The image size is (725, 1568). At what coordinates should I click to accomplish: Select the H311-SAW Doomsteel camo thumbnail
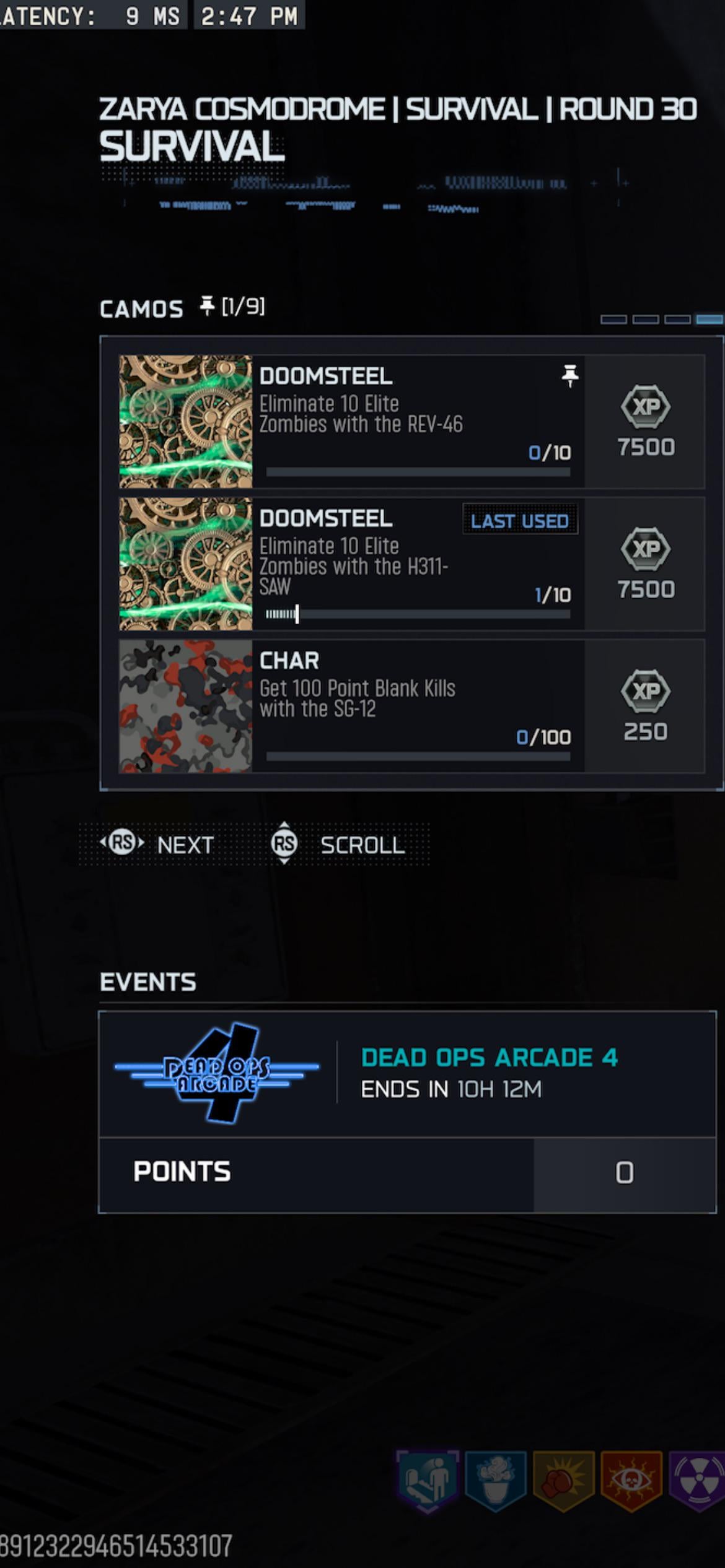coord(185,564)
